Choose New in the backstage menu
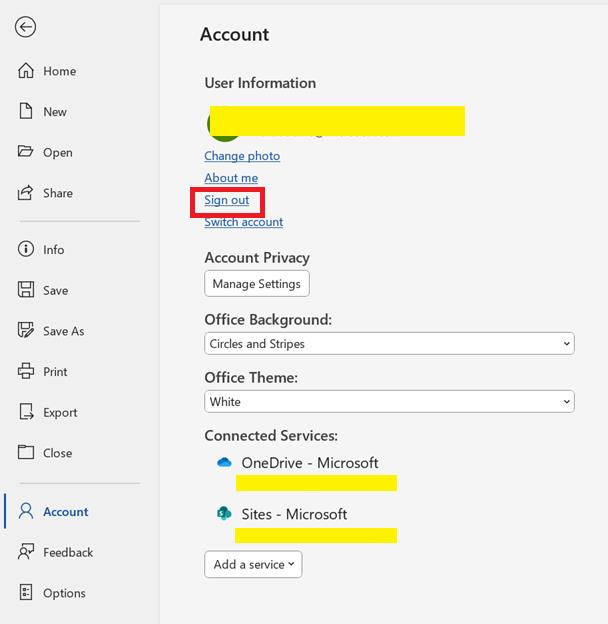608x624 pixels. tap(55, 112)
